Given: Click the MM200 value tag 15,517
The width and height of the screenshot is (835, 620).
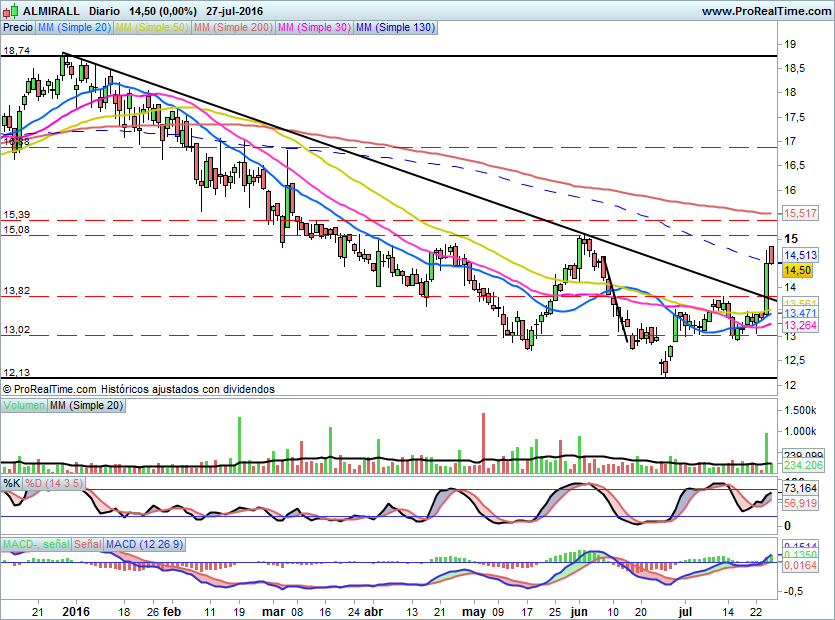Looking at the screenshot, I should (800, 213).
